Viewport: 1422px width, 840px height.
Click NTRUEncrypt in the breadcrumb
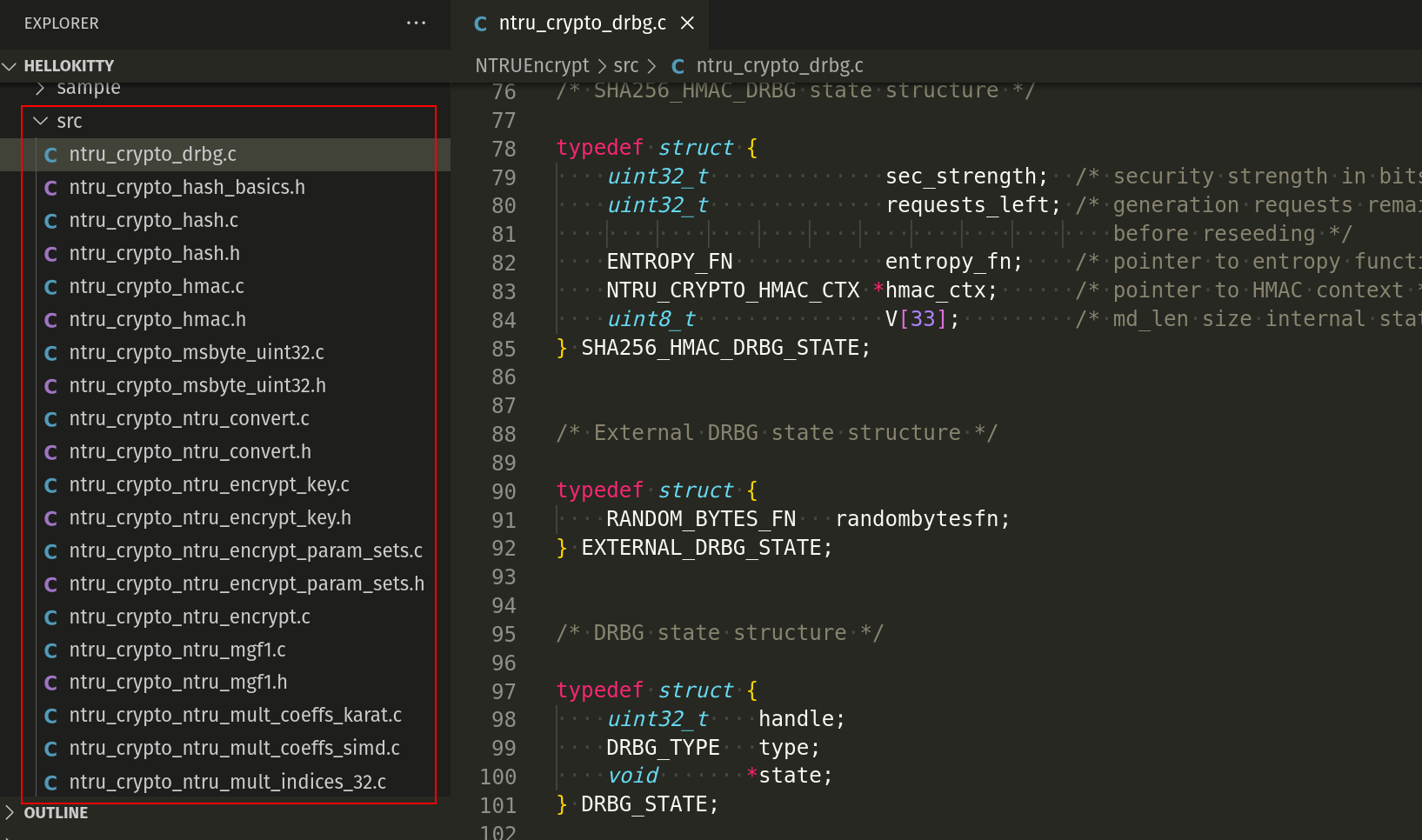531,66
